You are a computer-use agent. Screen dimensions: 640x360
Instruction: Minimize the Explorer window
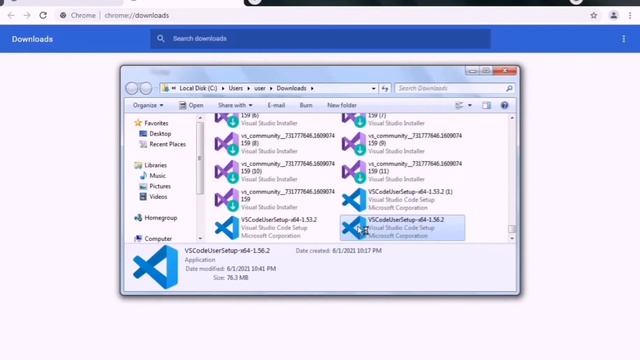coord(472,71)
